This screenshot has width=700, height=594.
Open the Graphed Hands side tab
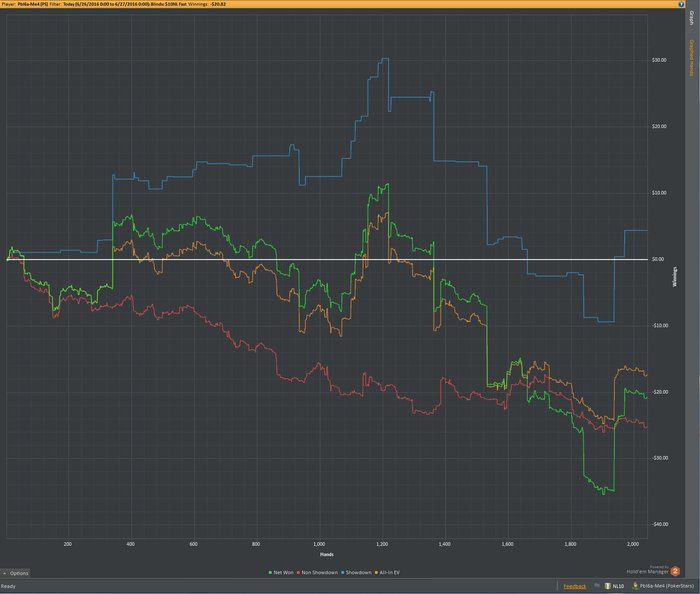[692, 58]
